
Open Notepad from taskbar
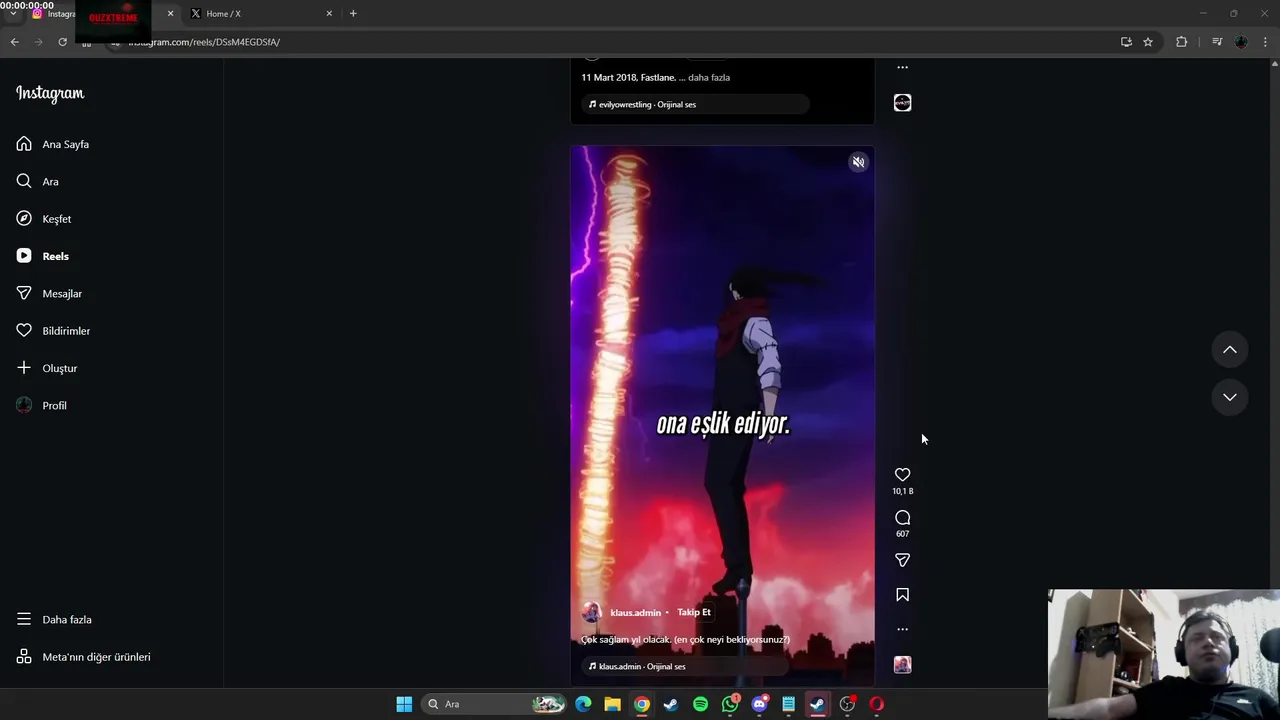point(788,704)
